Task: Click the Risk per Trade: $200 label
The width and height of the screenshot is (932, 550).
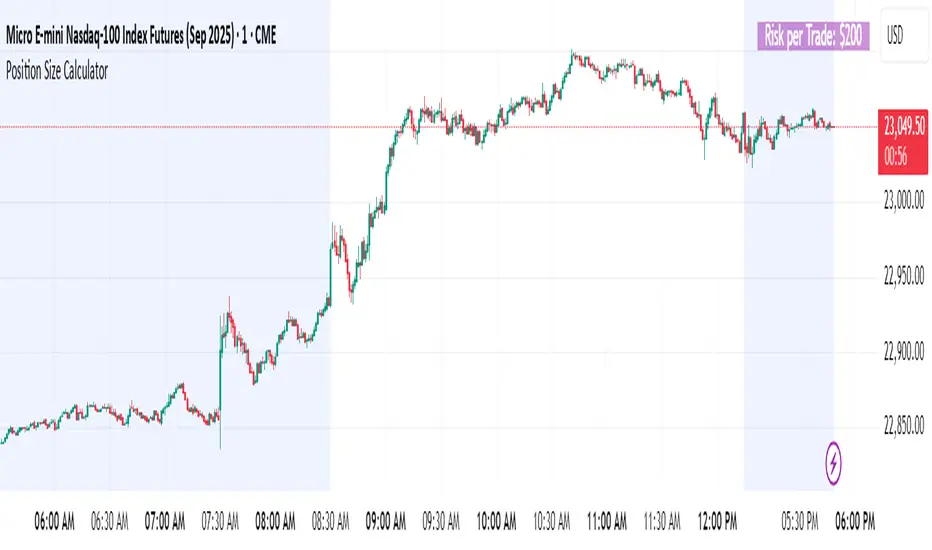Action: click(x=816, y=37)
